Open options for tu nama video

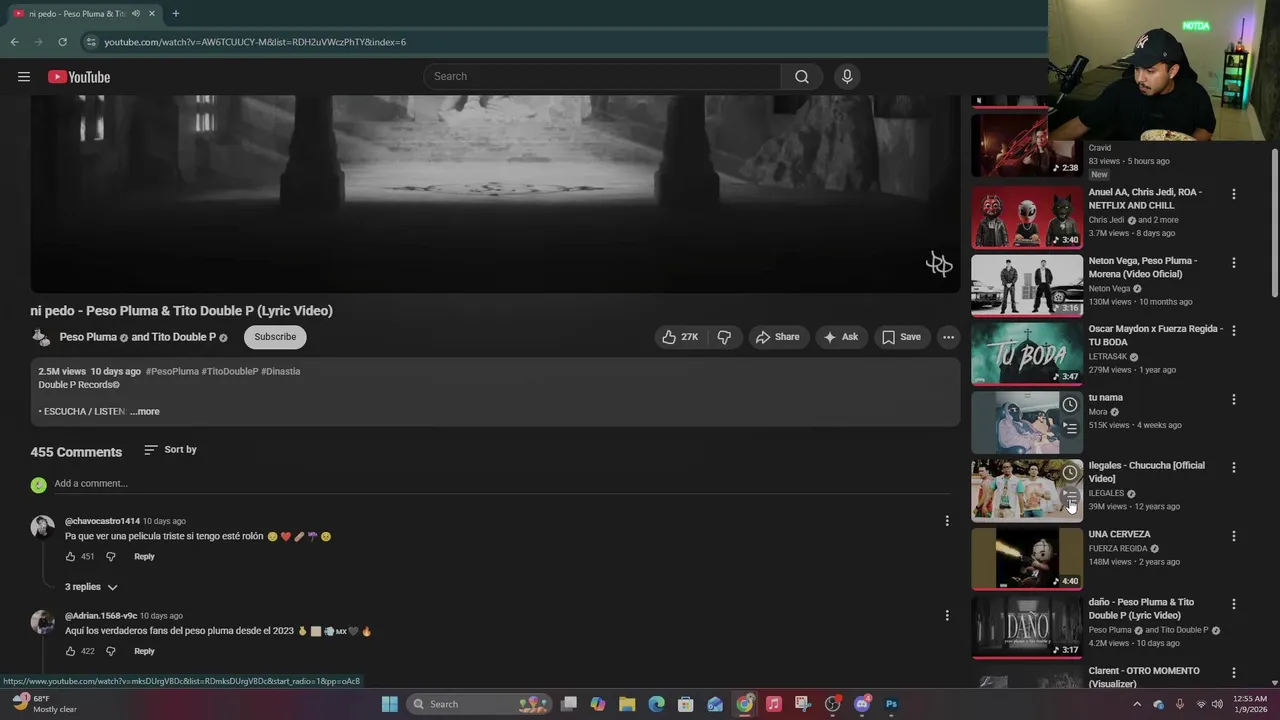pyautogui.click(x=1233, y=399)
